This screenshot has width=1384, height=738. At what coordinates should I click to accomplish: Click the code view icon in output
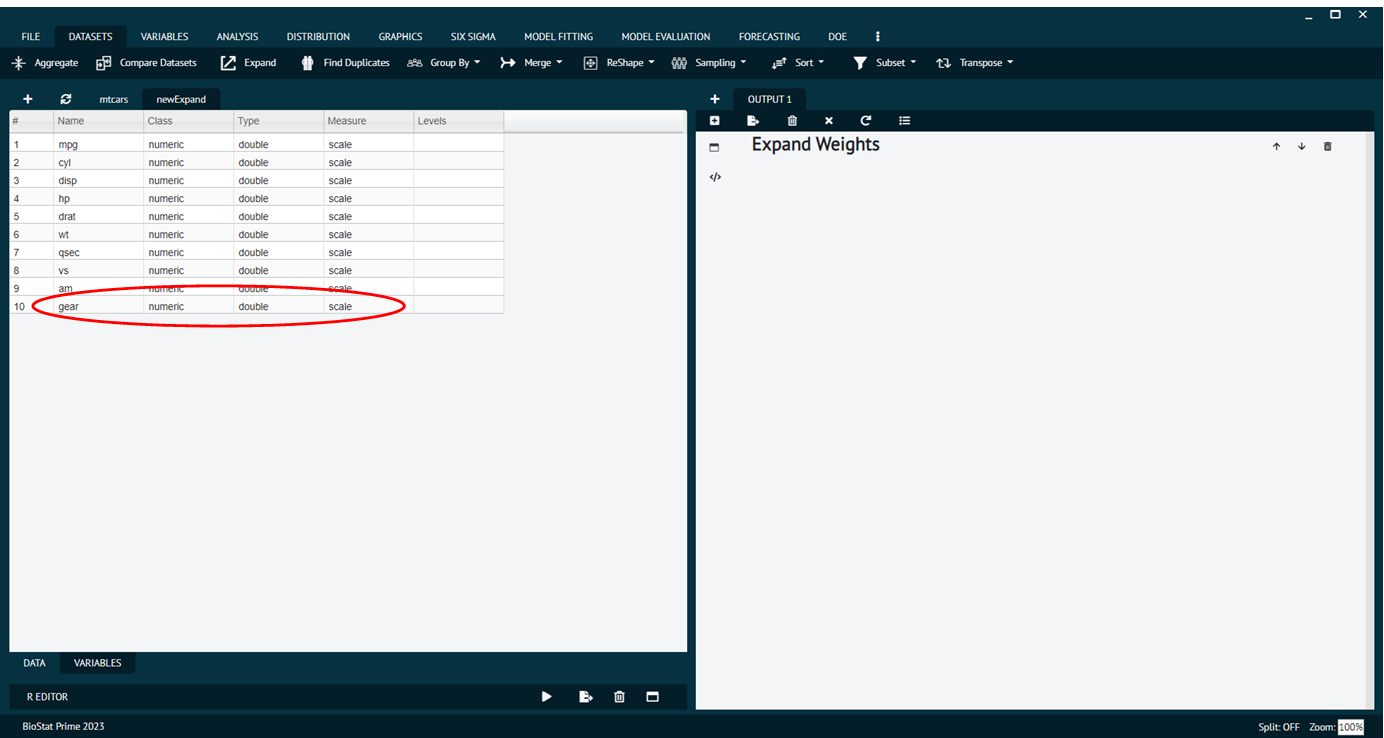pos(715,177)
